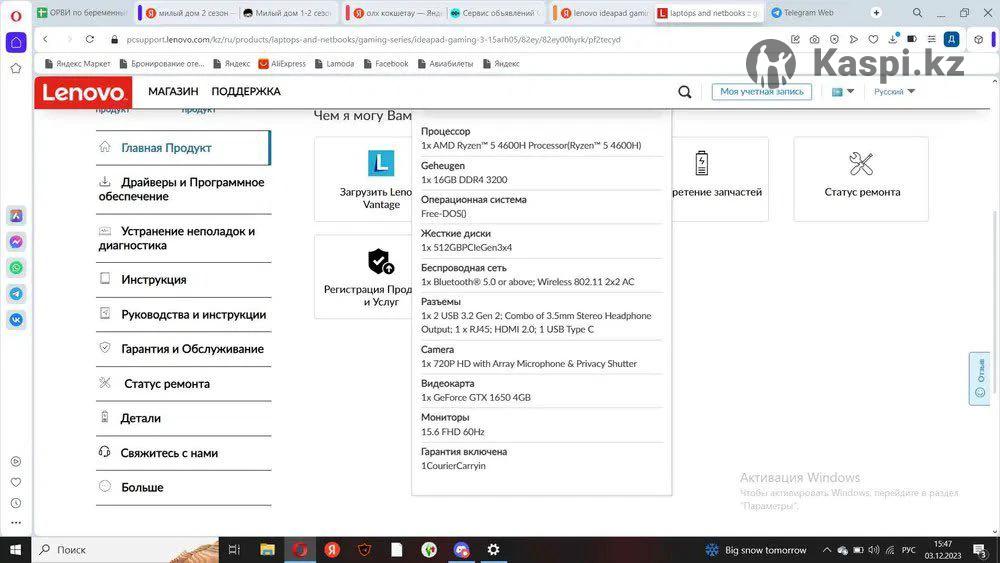Open AliExpress bookmark
The width and height of the screenshot is (1000, 563).
[282, 64]
